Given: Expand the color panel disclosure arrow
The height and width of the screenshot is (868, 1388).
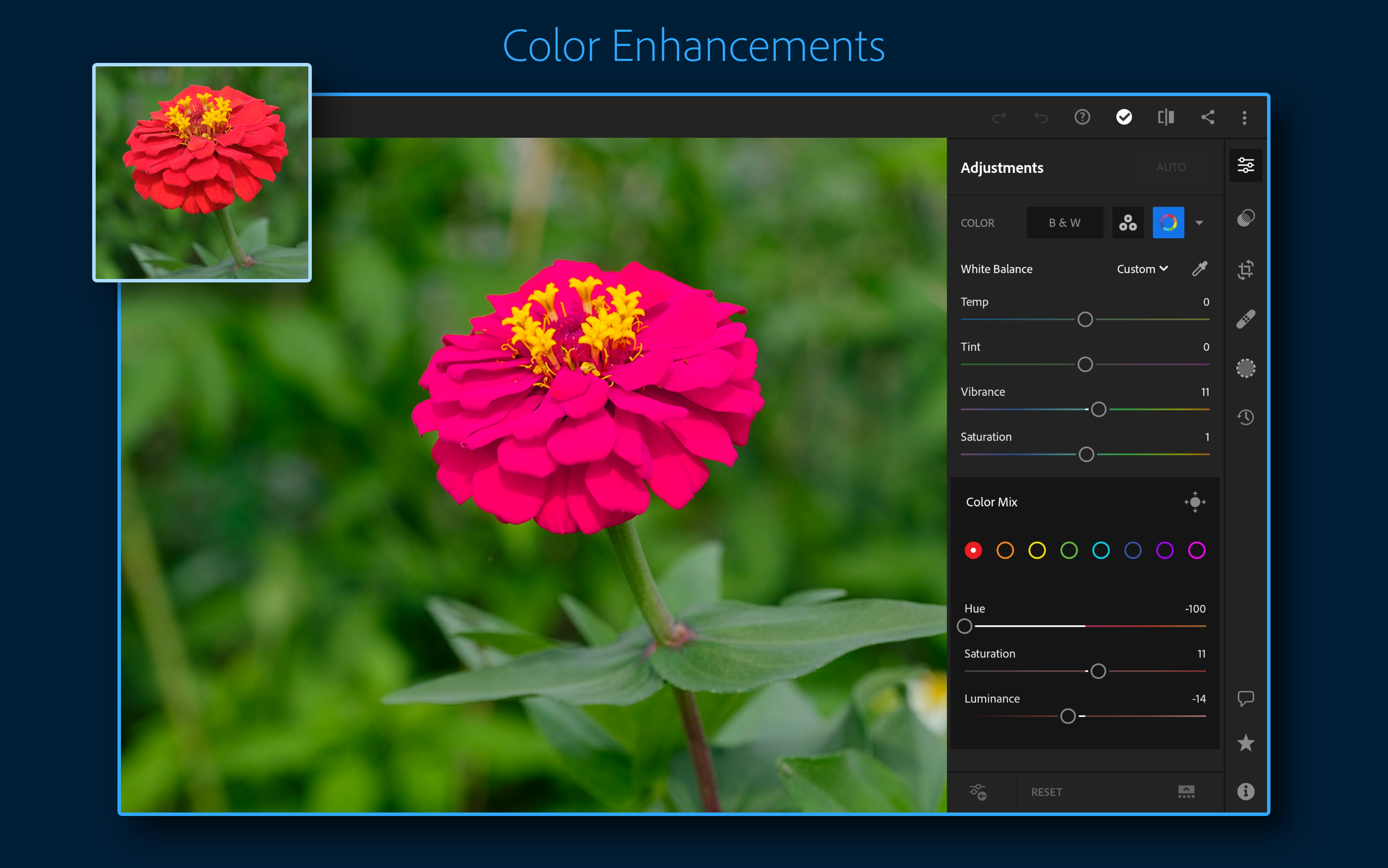Looking at the screenshot, I should point(1199,223).
